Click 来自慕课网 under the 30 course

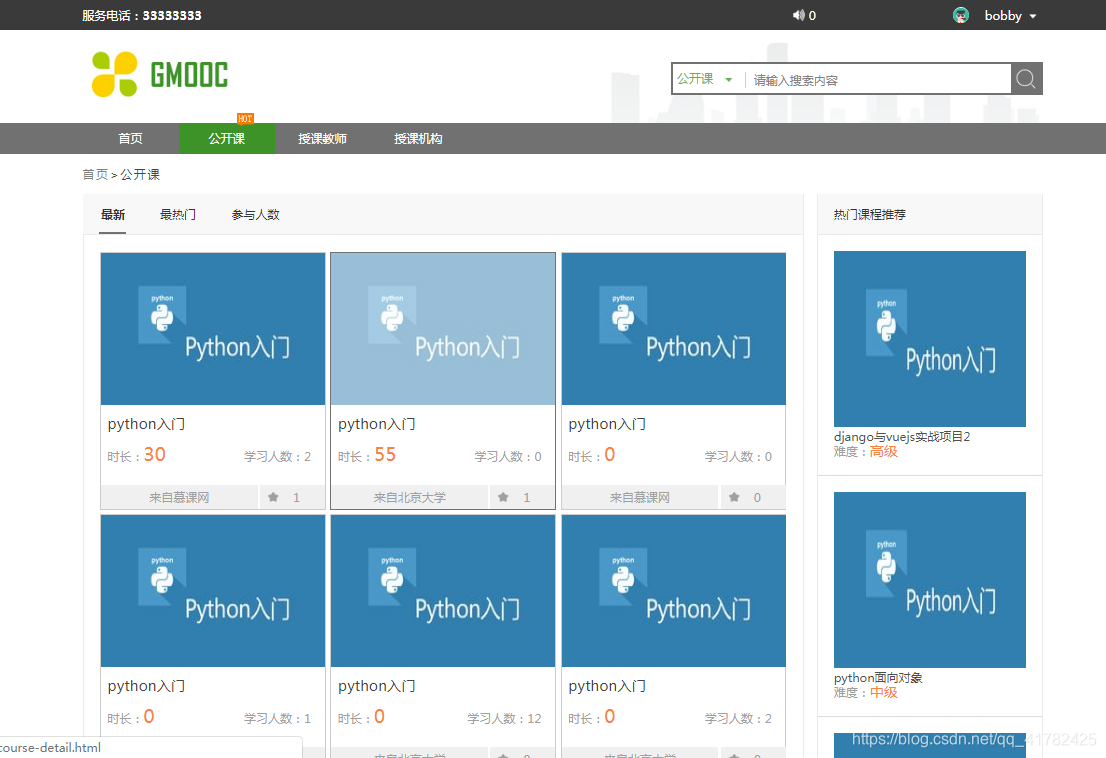[x=179, y=497]
